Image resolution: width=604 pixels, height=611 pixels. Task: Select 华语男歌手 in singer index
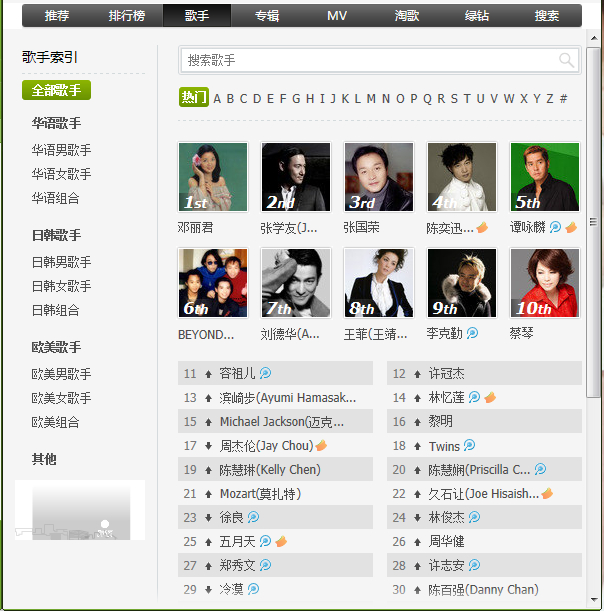coord(61,150)
